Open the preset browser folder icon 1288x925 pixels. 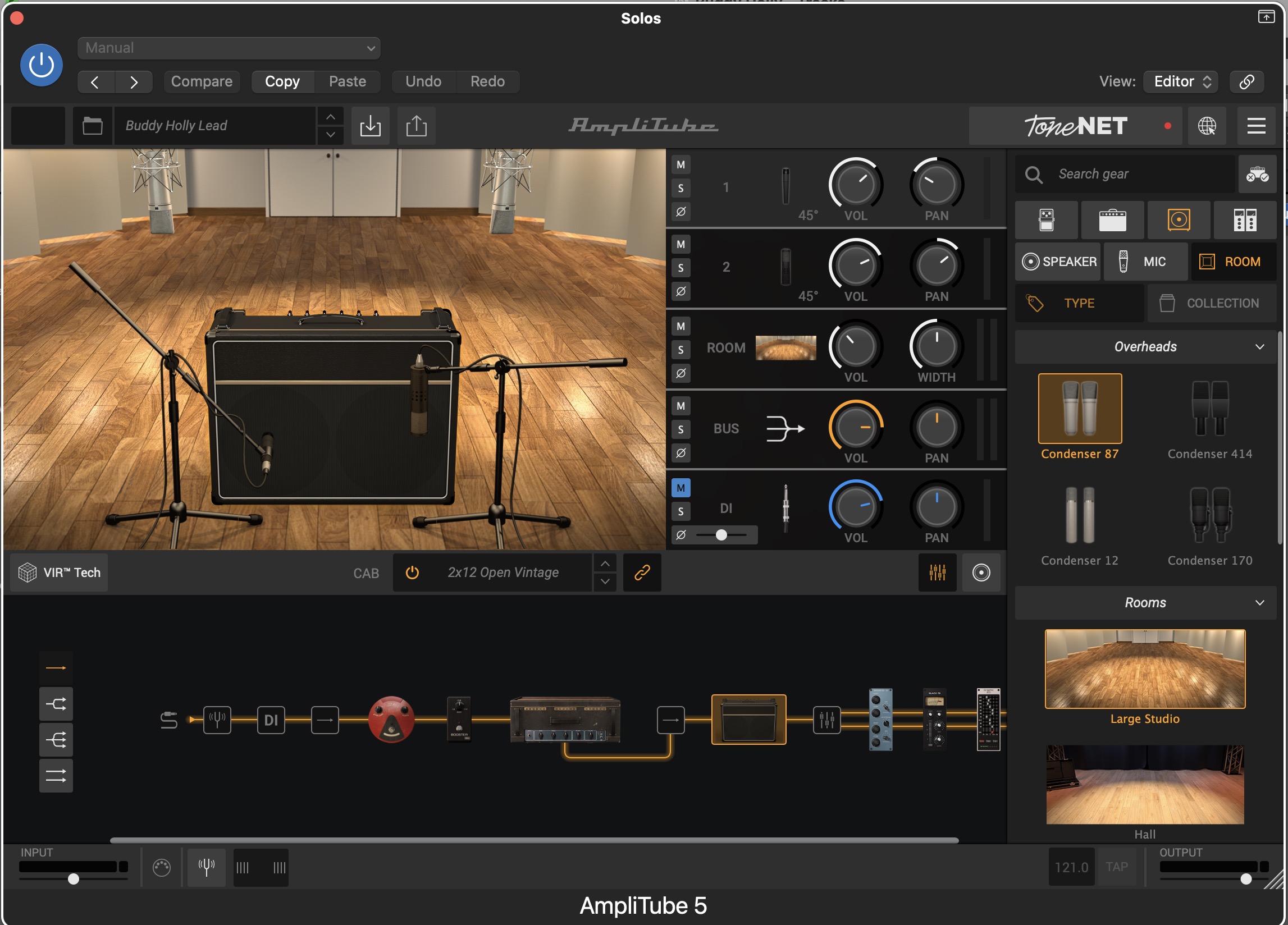coord(93,126)
